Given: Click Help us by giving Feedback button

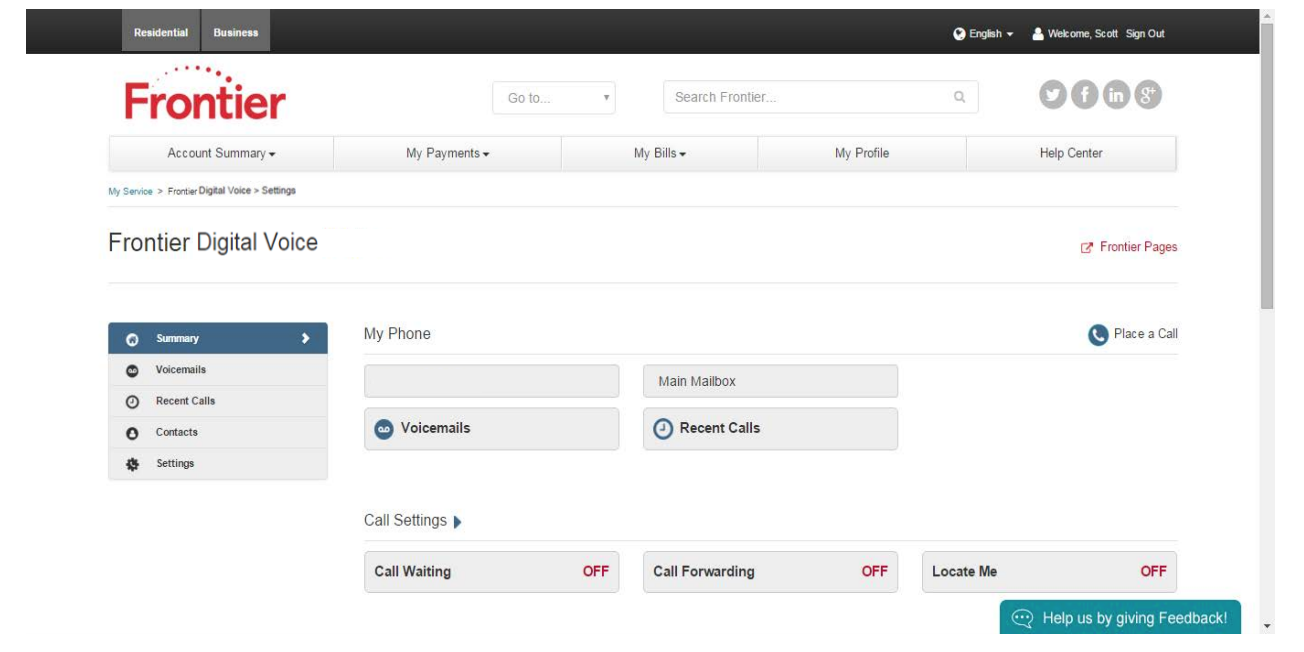Looking at the screenshot, I should click(1120, 619).
